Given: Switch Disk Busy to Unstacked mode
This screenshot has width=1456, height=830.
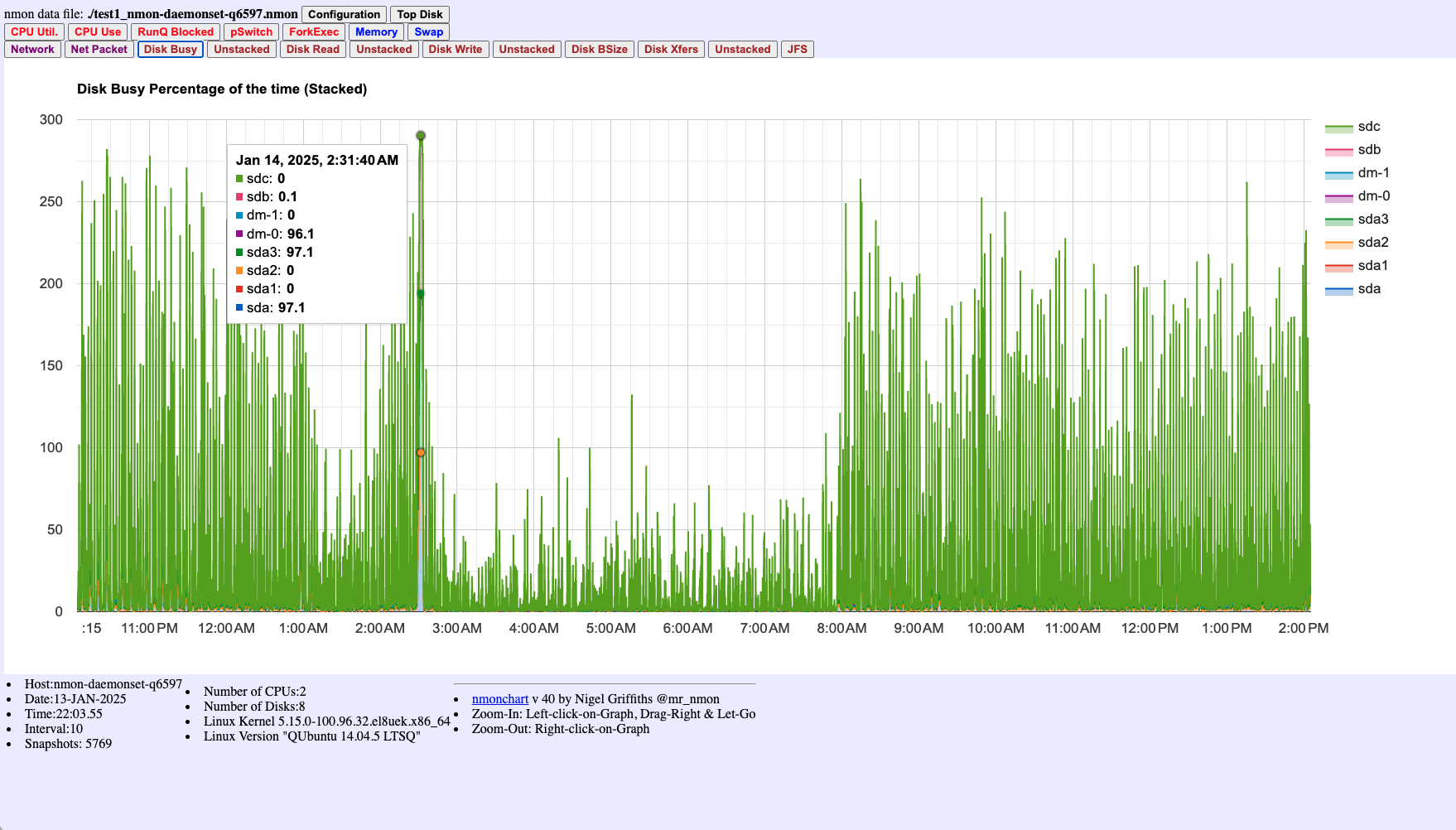Looking at the screenshot, I should click(241, 49).
